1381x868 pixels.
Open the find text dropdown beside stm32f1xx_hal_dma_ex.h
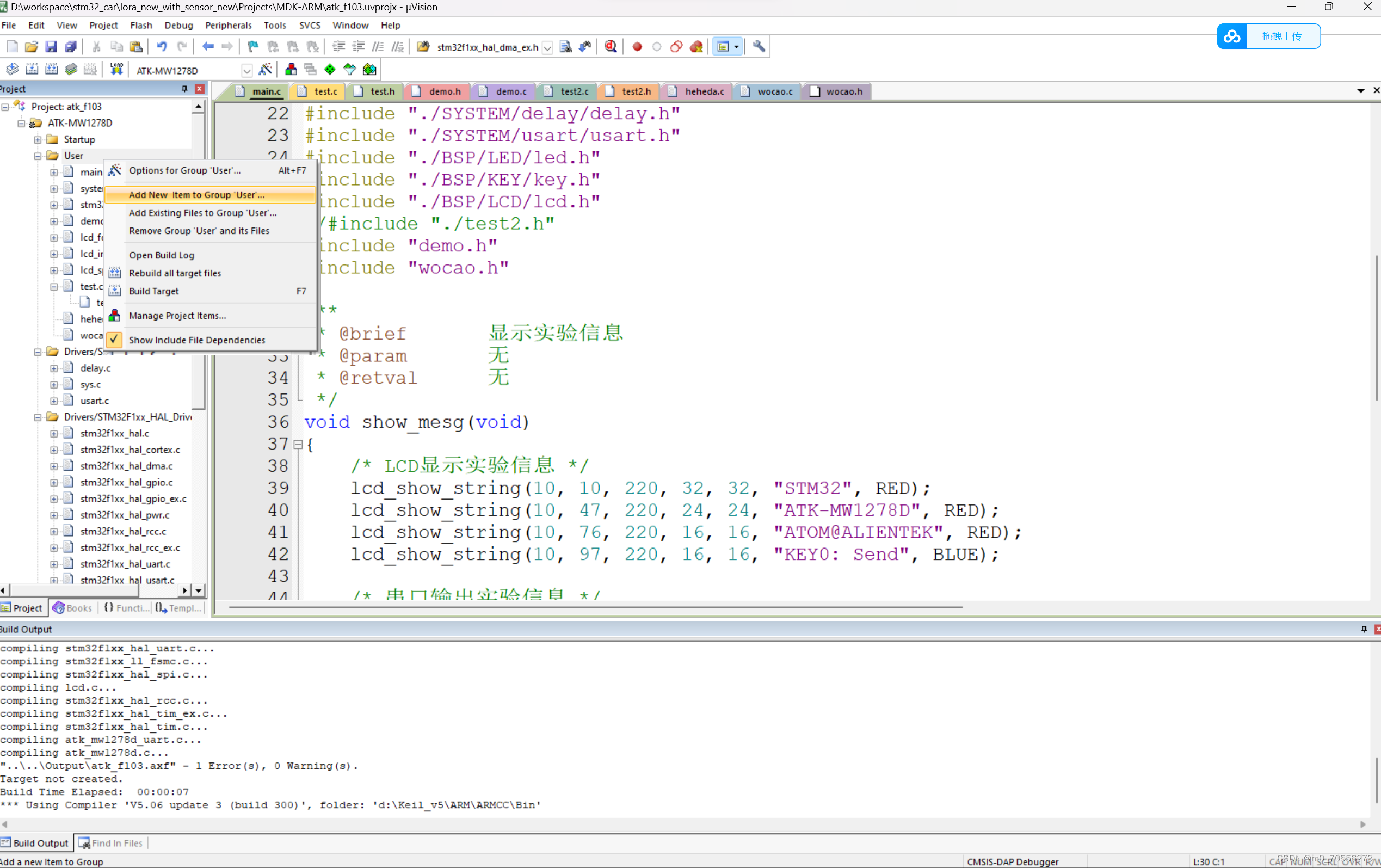[x=547, y=47]
